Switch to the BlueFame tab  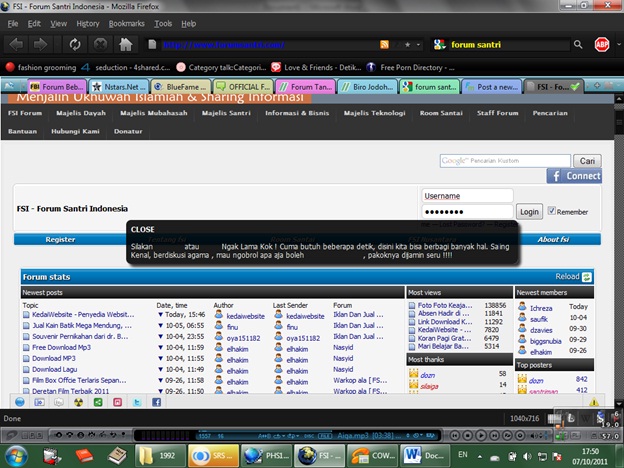pyautogui.click(x=181, y=87)
